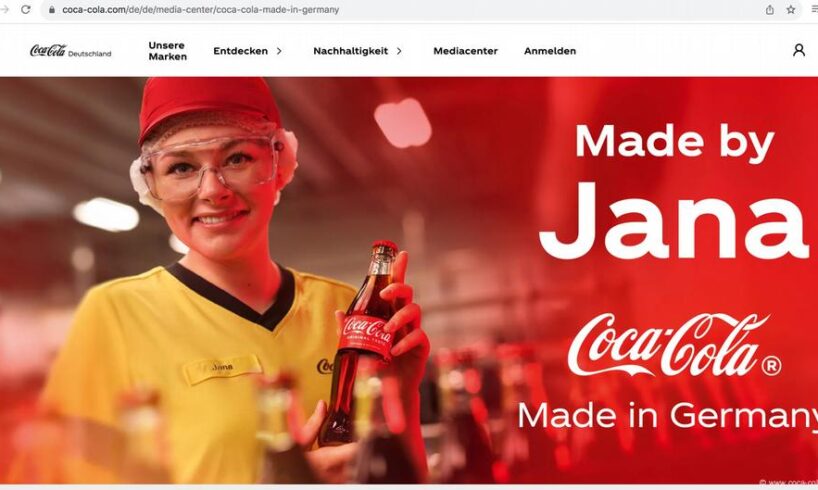
Task: Open the Unsere Marken menu item
Action: coord(167,51)
